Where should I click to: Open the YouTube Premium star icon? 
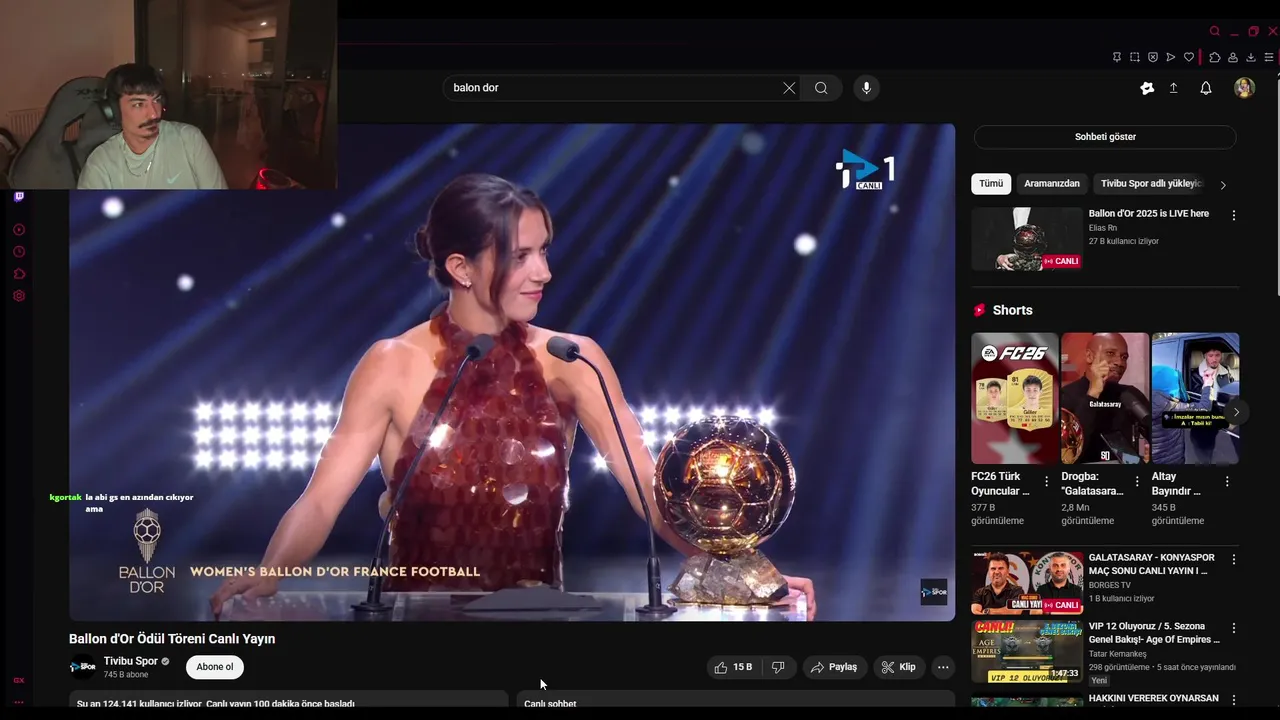[1147, 88]
